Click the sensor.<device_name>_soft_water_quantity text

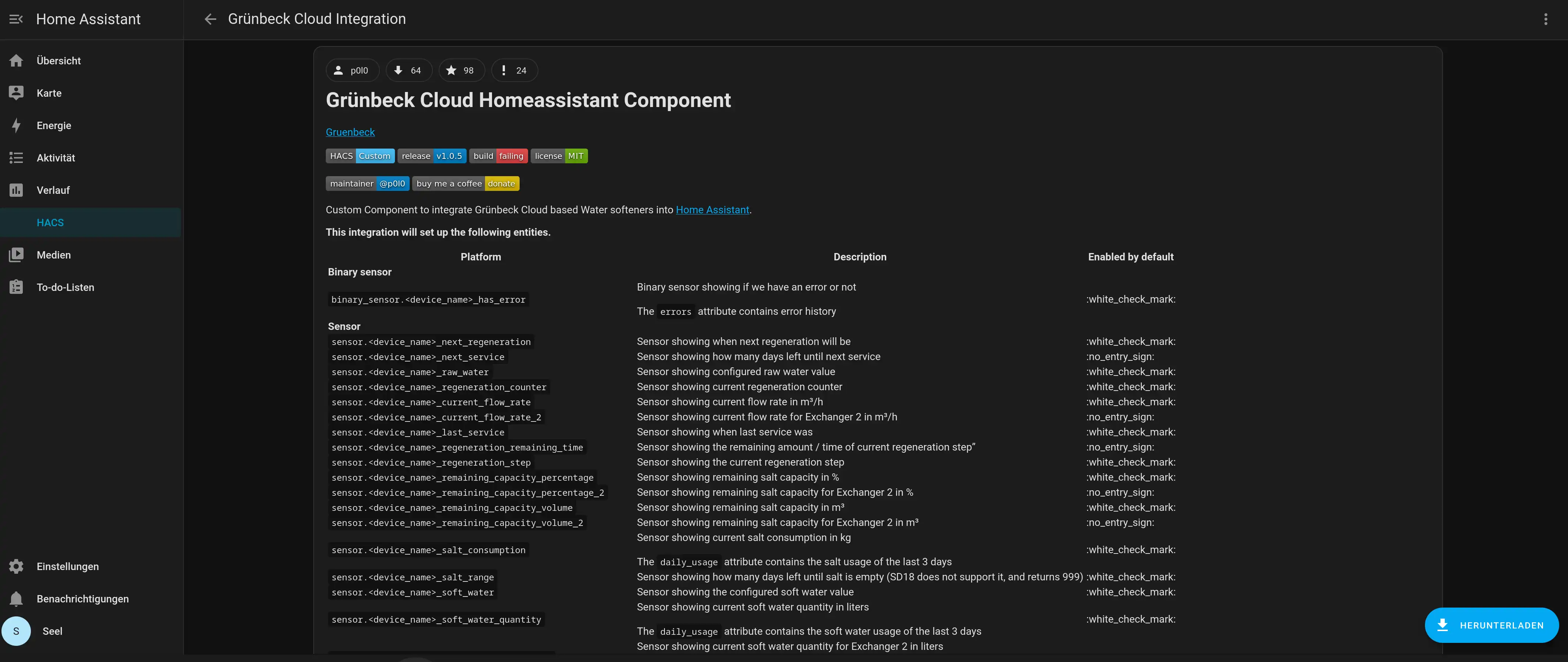pyautogui.click(x=436, y=619)
